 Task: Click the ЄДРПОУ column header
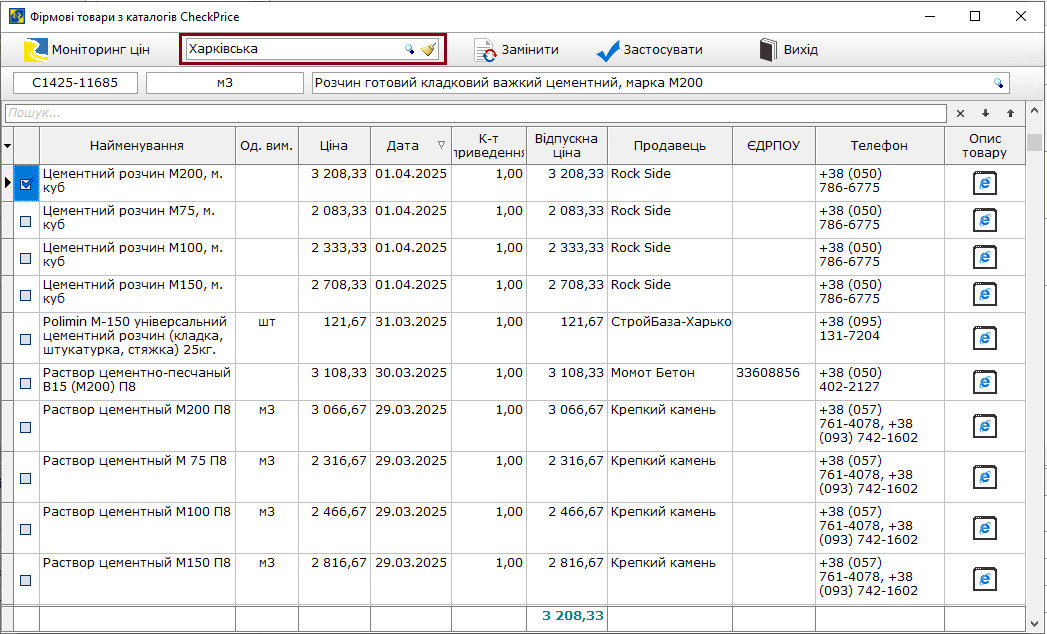pos(773,146)
